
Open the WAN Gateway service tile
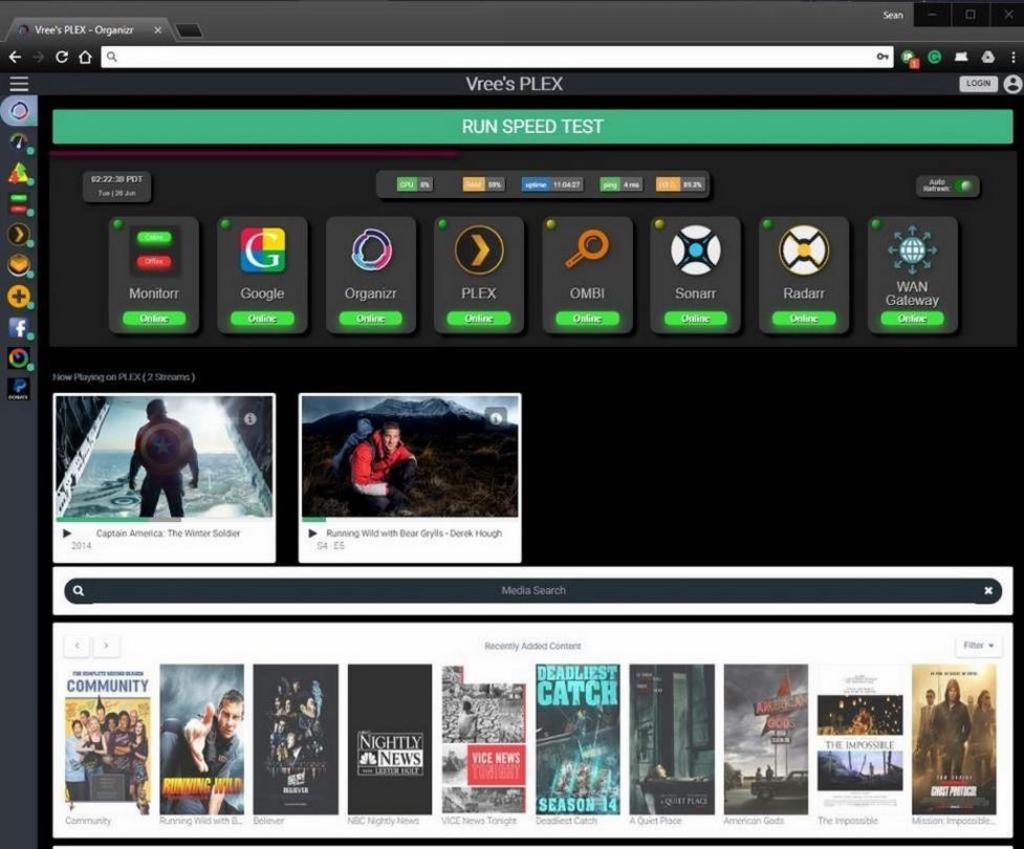pos(912,275)
